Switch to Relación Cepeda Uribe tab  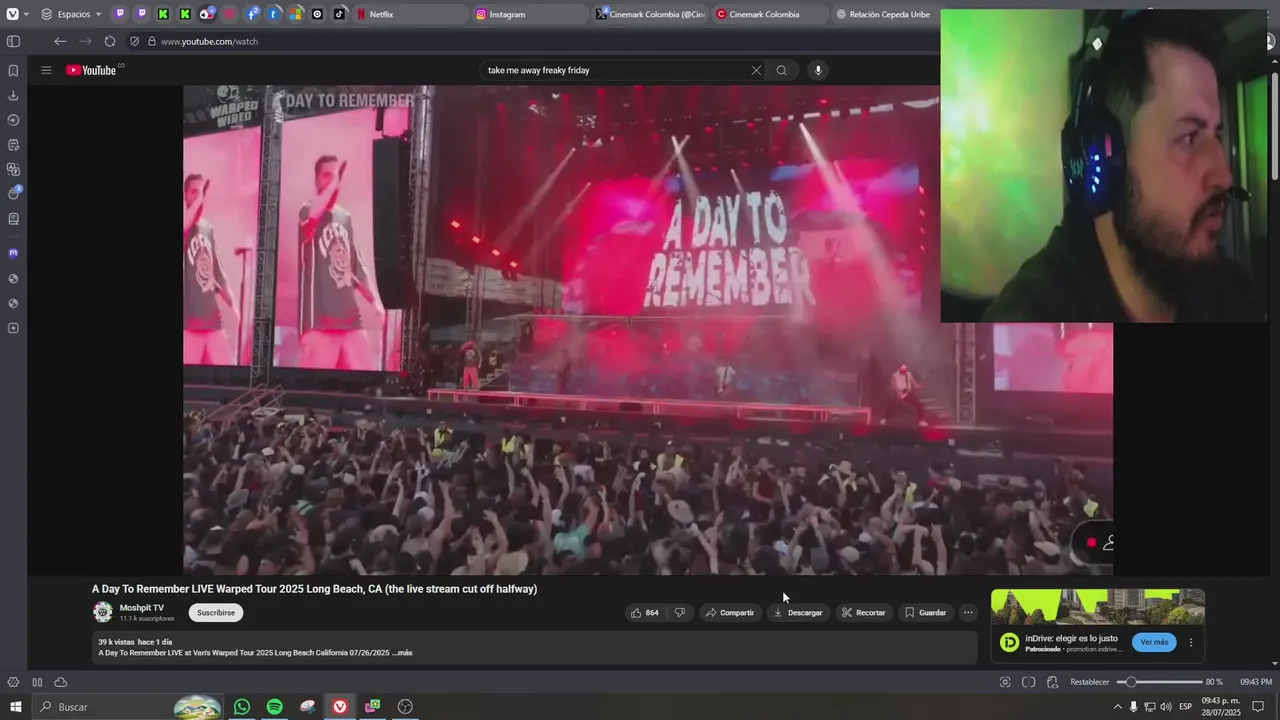point(885,14)
